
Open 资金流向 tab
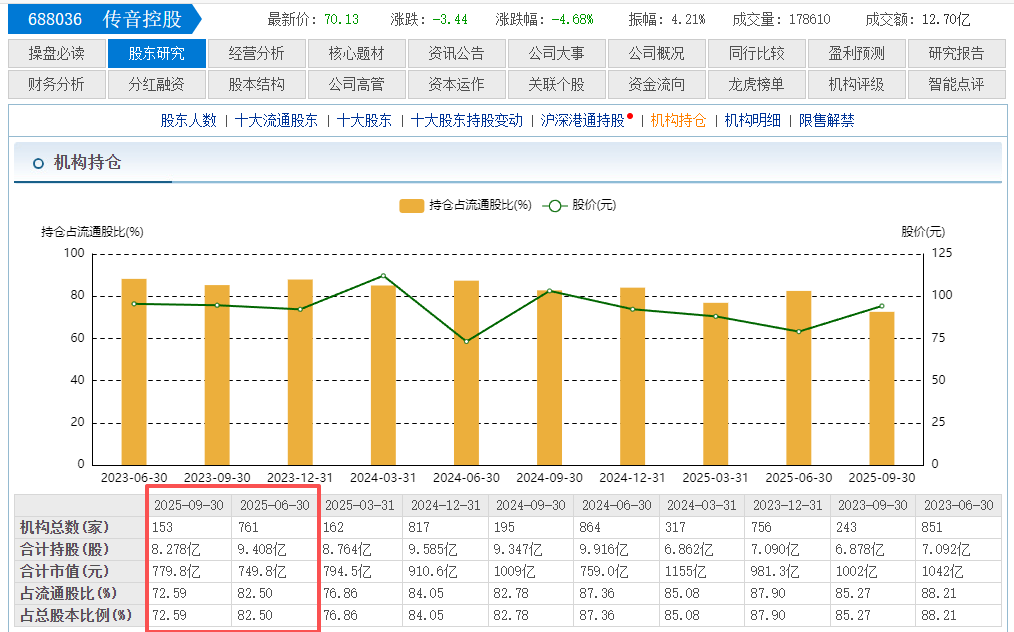click(656, 85)
